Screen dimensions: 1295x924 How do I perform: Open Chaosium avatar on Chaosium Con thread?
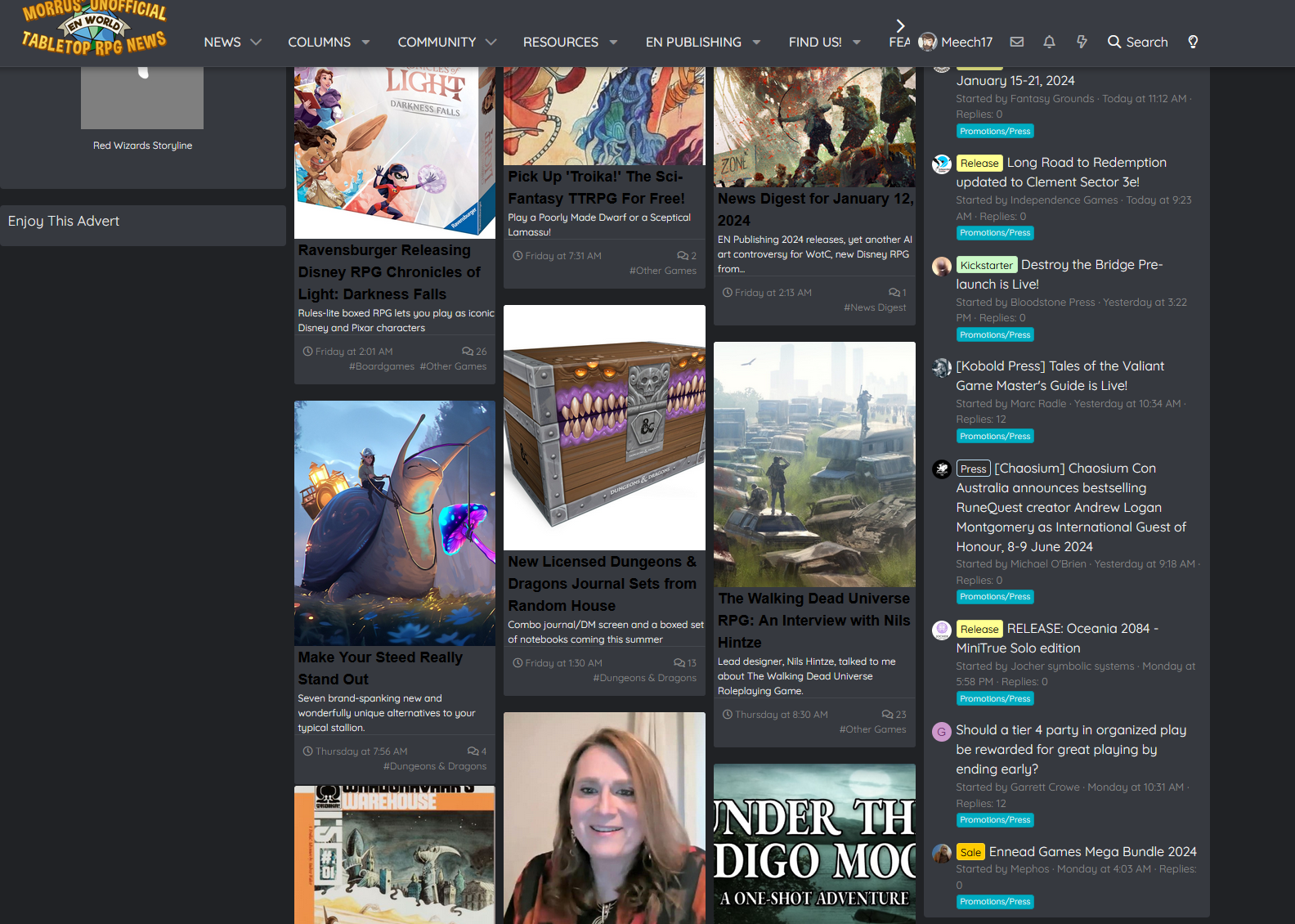[942, 469]
